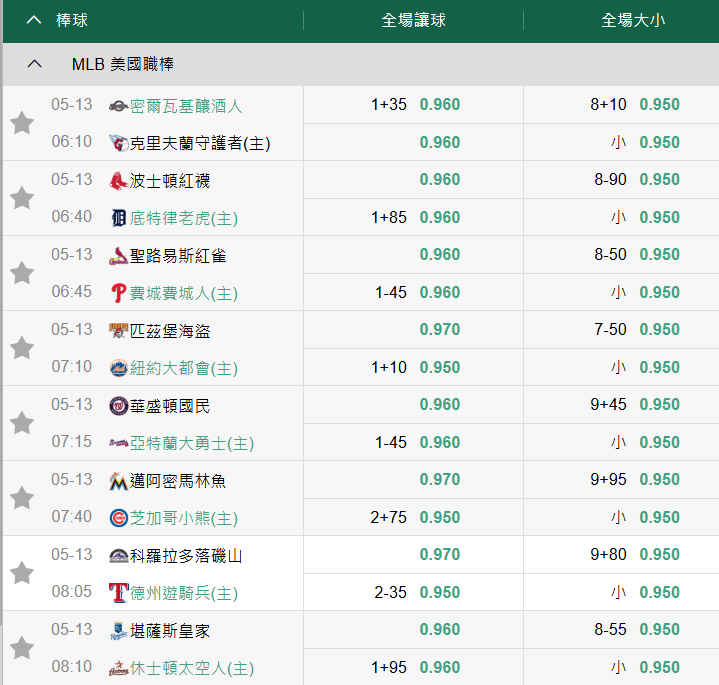Open the 紐約大都會(主) team link
This screenshot has width=719, height=685.
coord(183,368)
